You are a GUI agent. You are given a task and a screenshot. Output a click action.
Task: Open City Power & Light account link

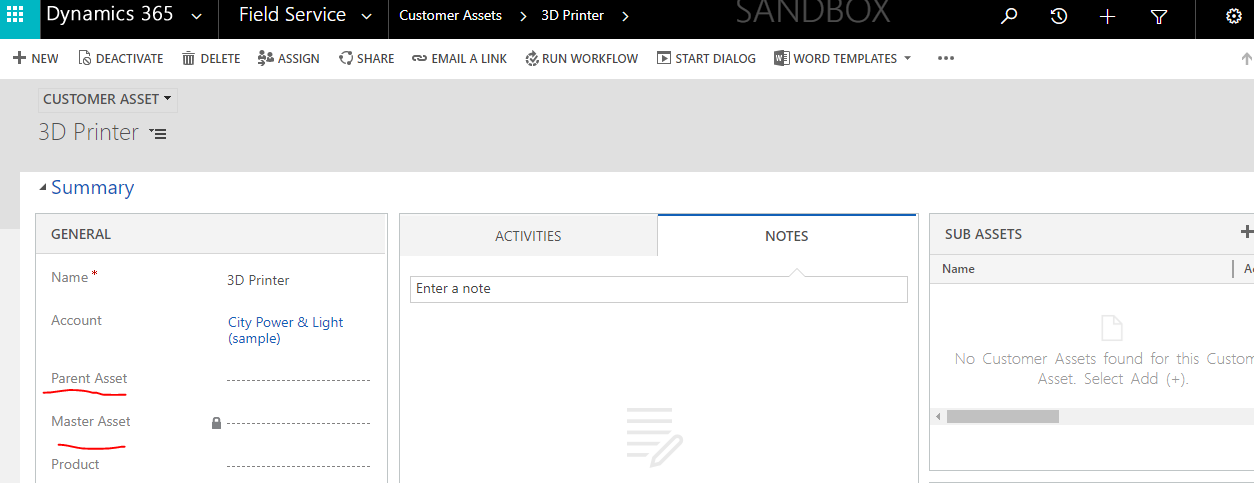[x=285, y=330]
